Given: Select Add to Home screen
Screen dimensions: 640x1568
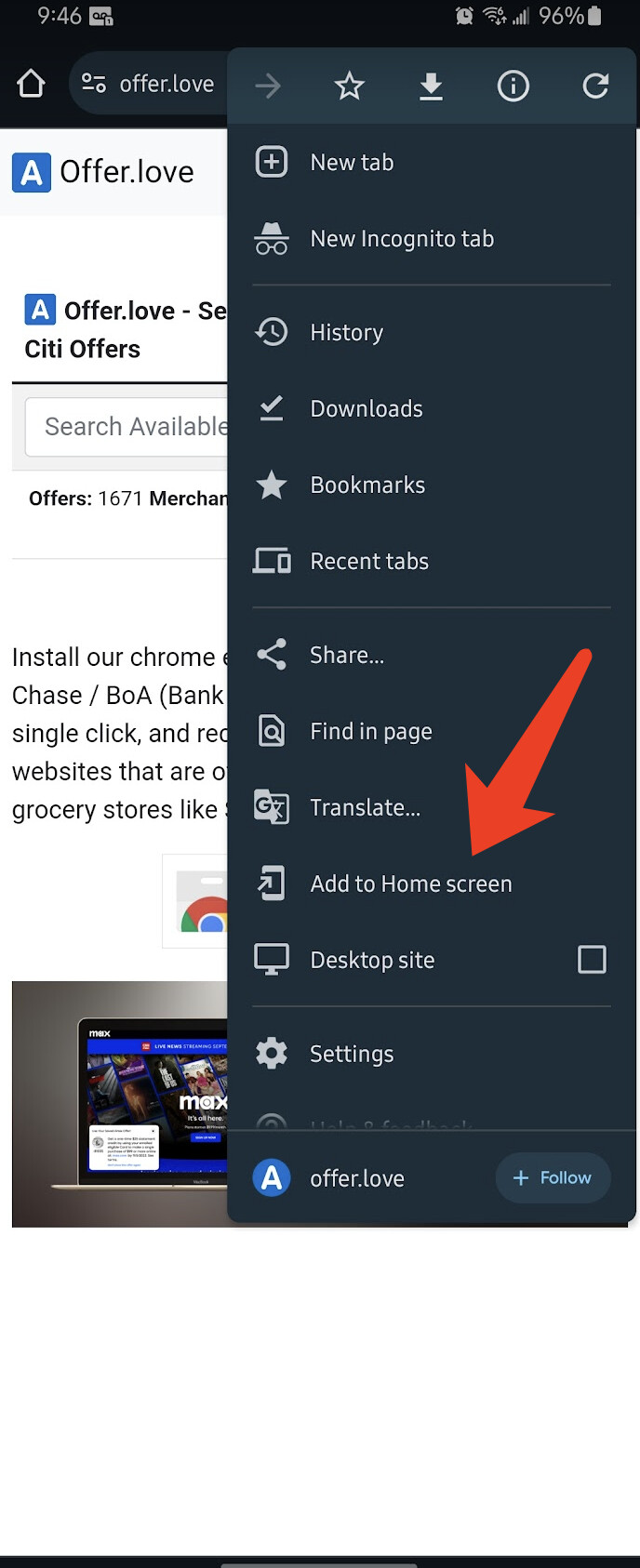Looking at the screenshot, I should (433, 884).
